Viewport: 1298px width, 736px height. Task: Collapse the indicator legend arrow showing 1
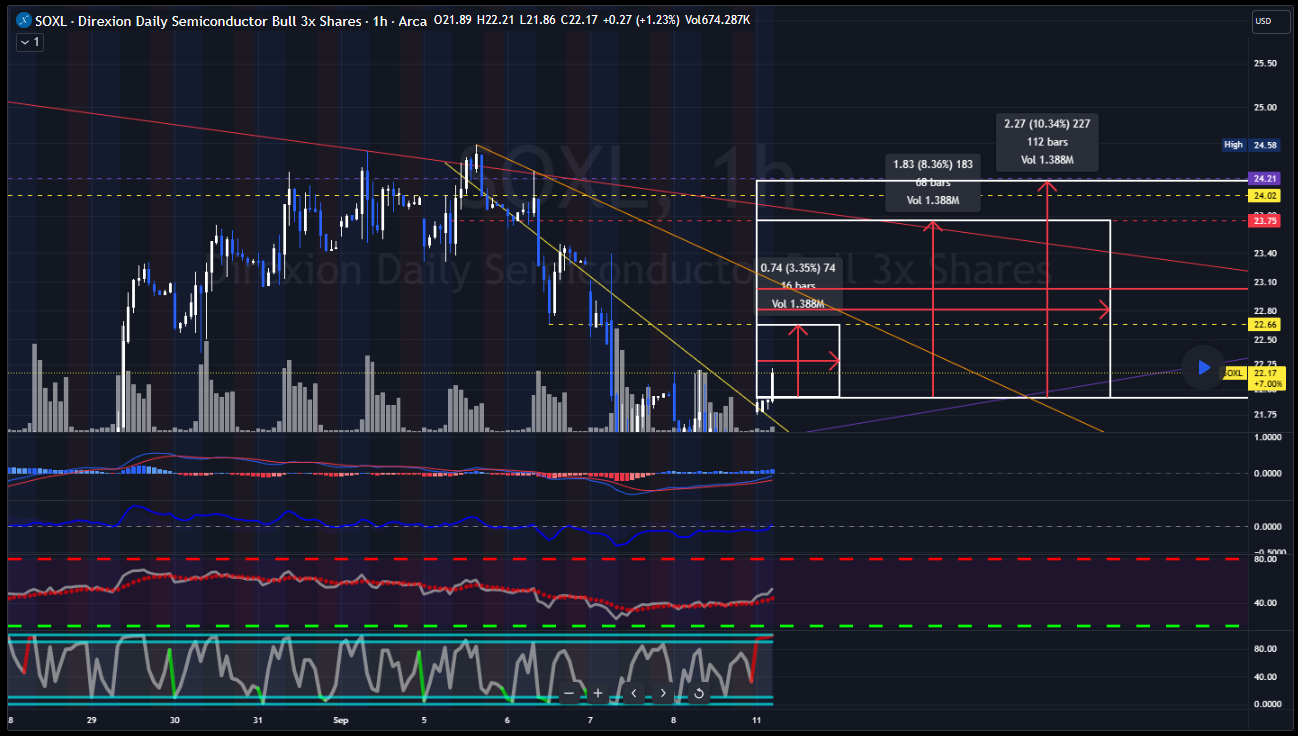(x=29, y=42)
